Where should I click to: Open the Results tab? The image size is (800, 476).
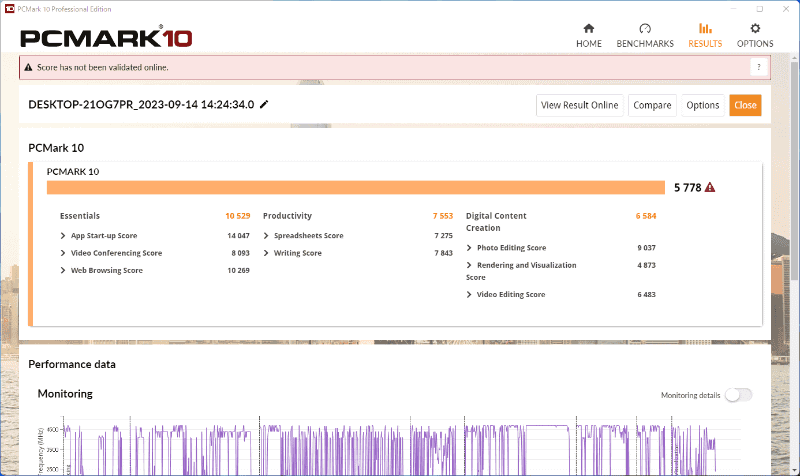point(705,36)
